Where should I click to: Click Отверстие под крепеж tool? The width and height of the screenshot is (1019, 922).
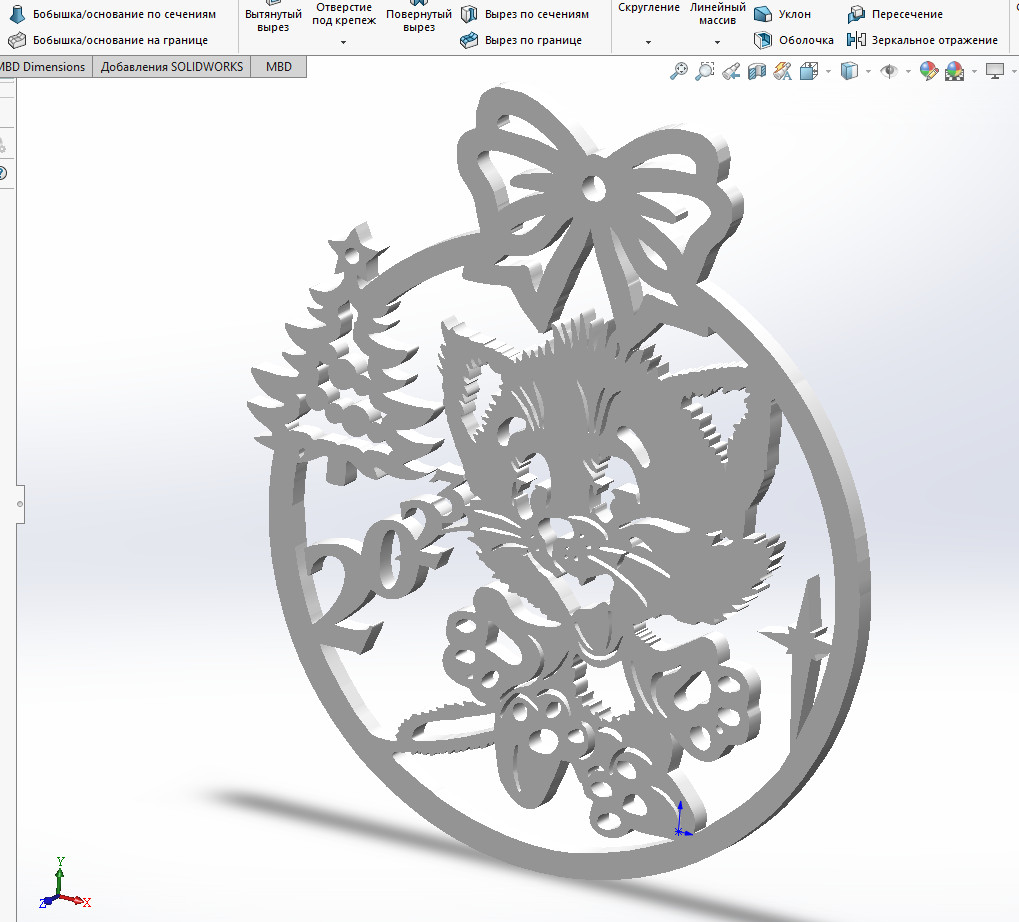click(x=344, y=13)
